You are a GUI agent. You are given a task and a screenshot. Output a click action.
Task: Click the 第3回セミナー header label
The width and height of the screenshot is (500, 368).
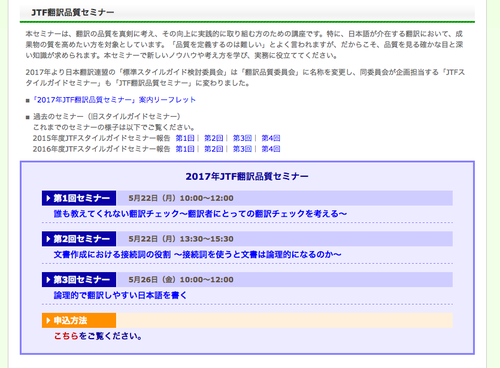click(79, 279)
